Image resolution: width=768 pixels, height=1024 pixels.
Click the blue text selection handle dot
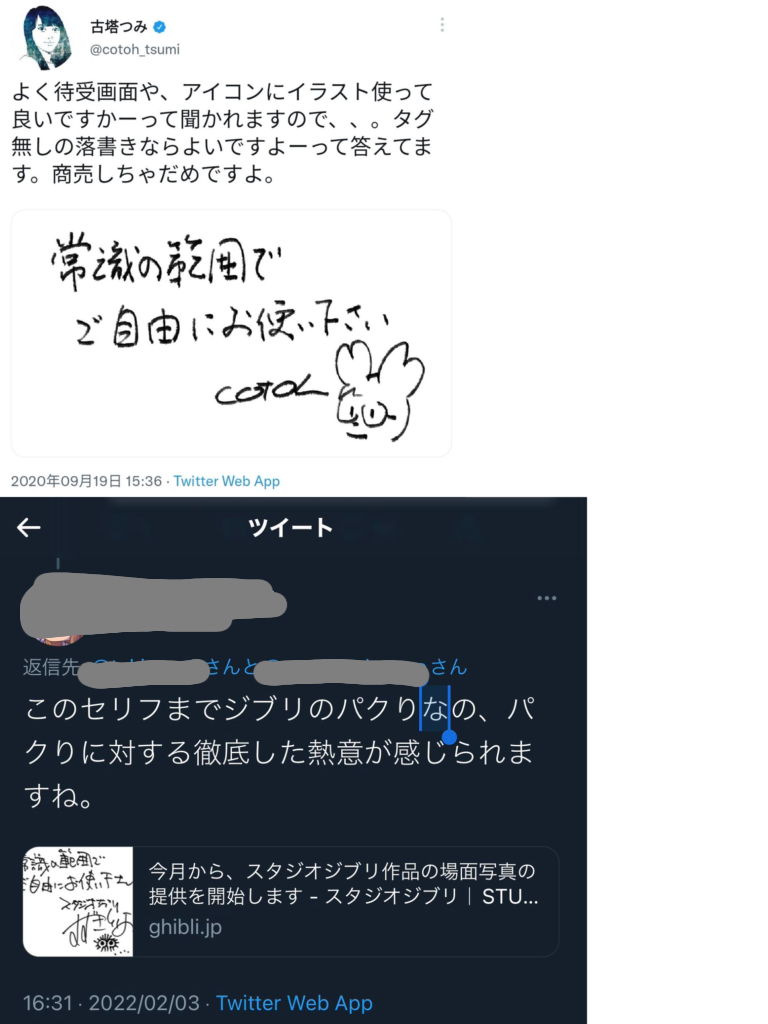[449, 737]
